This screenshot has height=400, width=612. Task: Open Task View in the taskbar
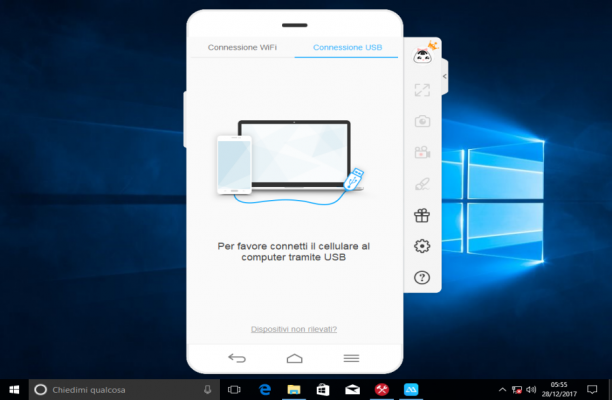click(234, 389)
